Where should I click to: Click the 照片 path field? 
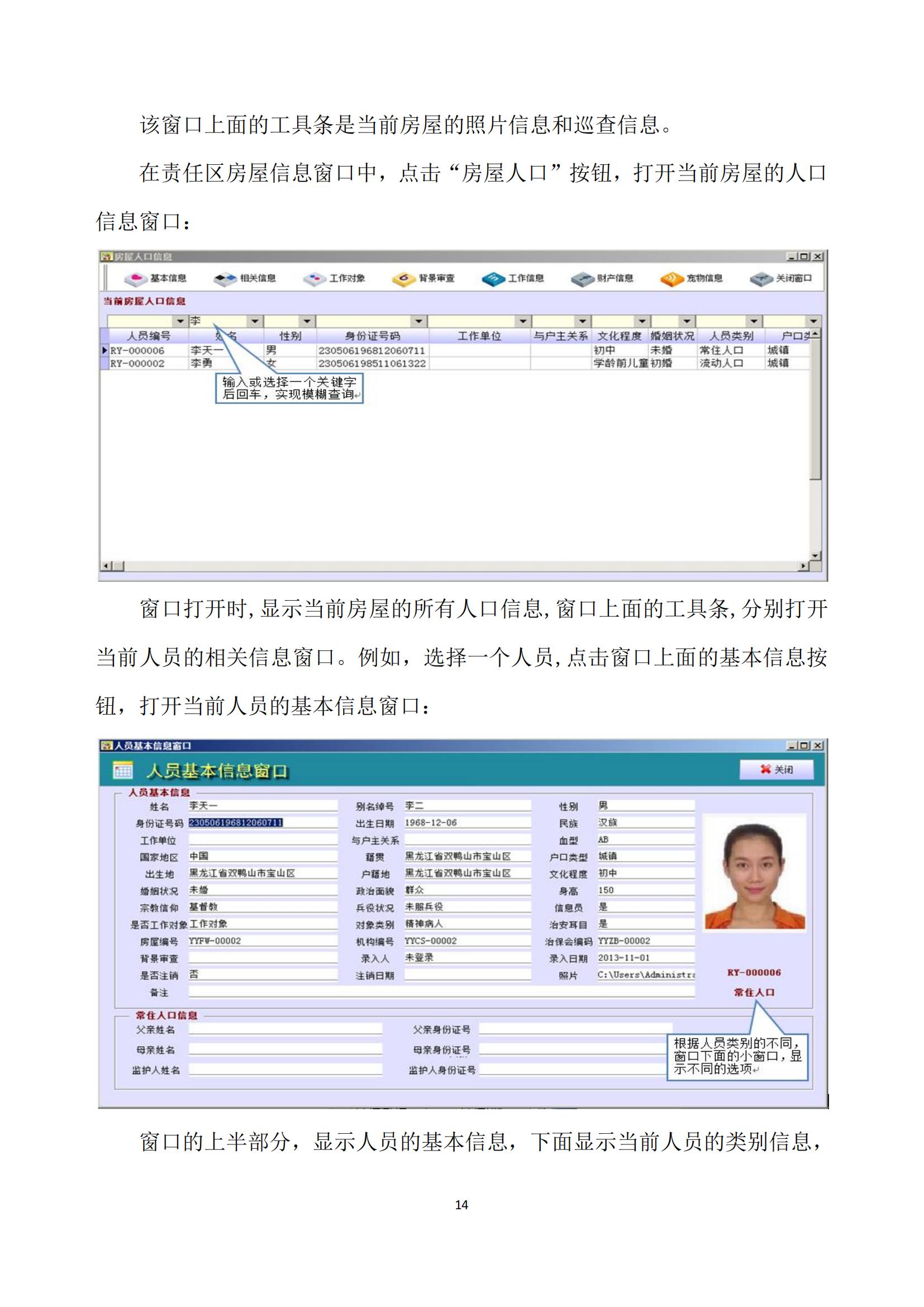646,975
